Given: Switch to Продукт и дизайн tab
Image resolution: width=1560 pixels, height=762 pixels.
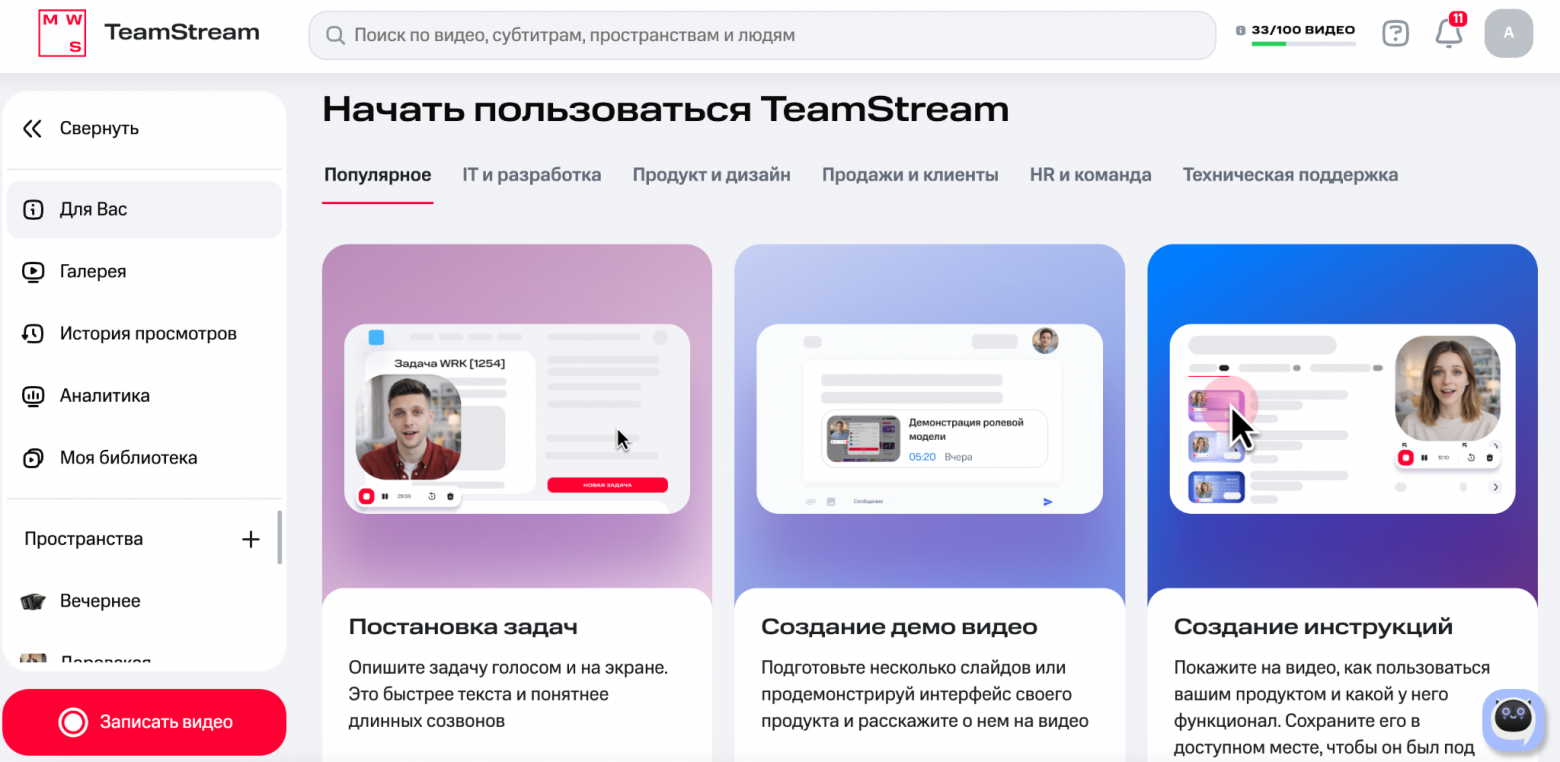Looking at the screenshot, I should coord(712,175).
